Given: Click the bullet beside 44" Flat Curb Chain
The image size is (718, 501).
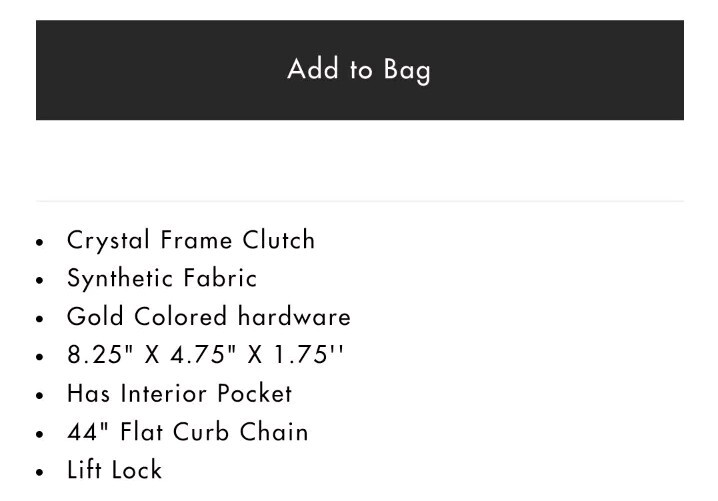Looking at the screenshot, I should 40,434.
